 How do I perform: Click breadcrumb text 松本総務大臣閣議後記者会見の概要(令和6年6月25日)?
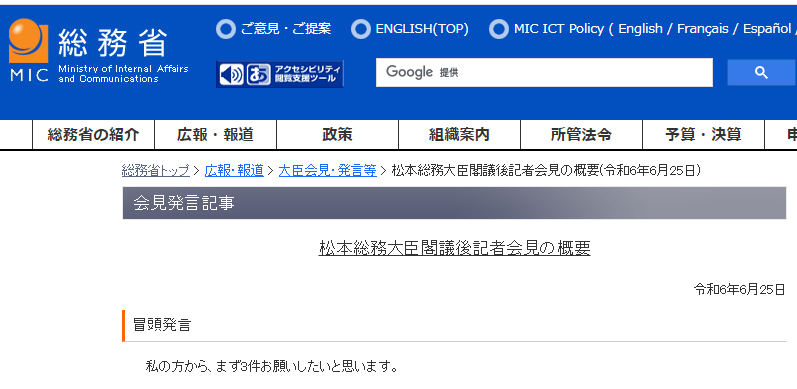pyautogui.click(x=546, y=171)
